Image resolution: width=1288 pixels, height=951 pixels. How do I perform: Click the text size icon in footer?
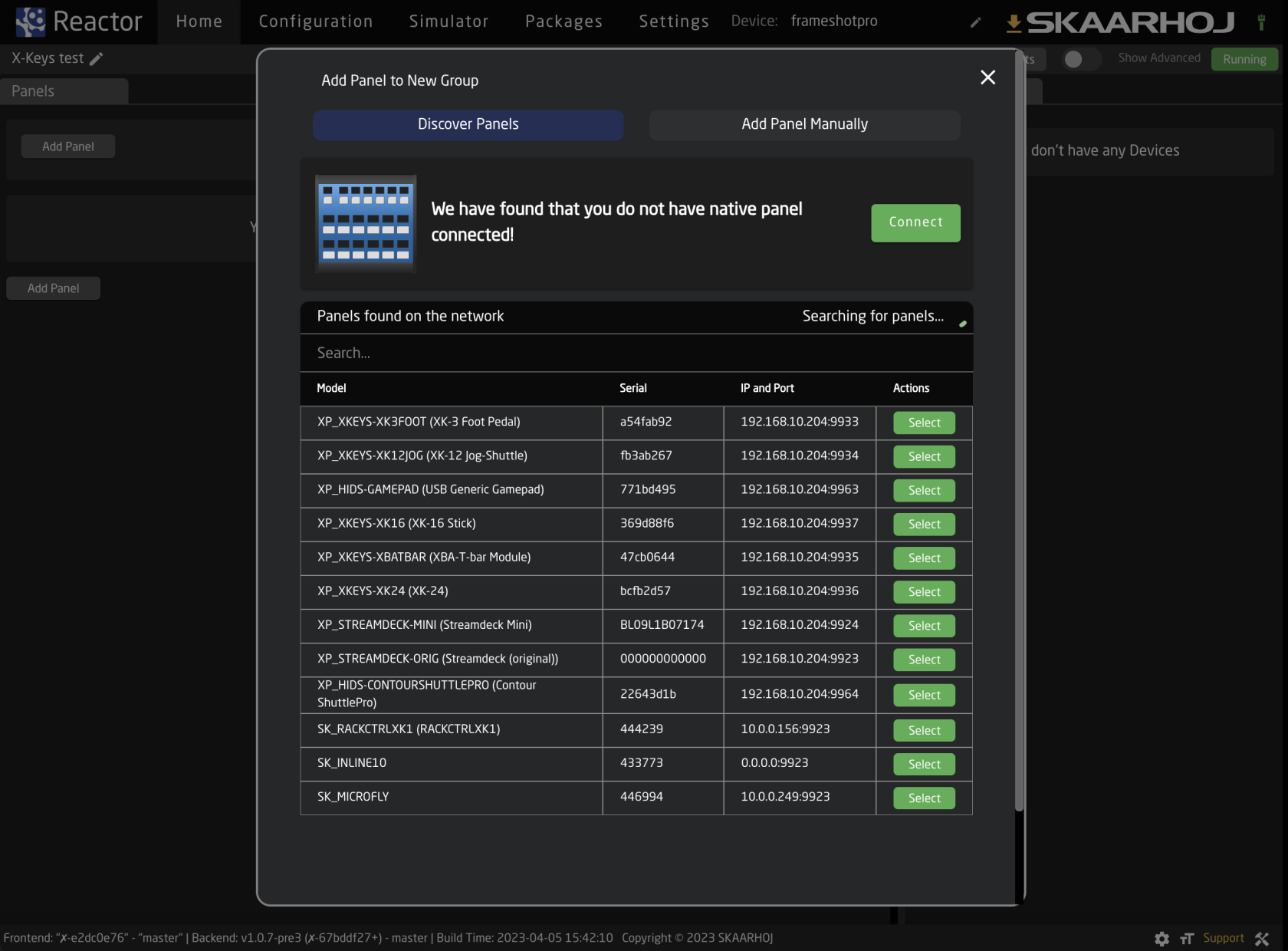point(1187,939)
